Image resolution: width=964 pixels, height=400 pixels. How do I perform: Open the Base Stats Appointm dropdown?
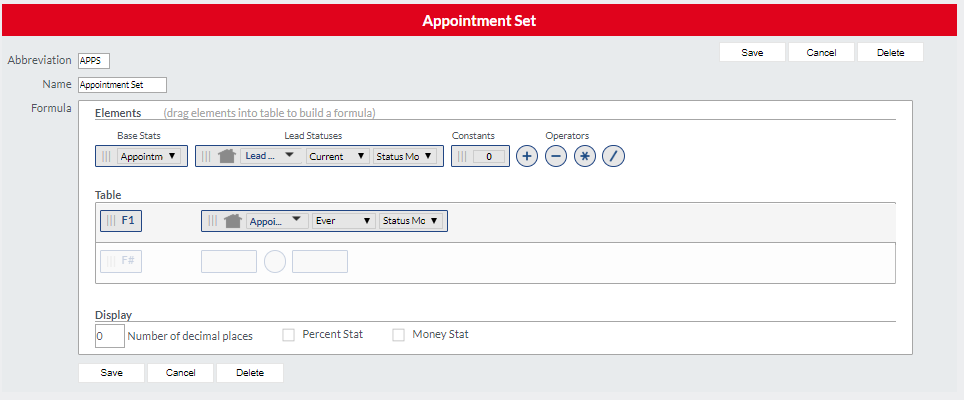[148, 156]
